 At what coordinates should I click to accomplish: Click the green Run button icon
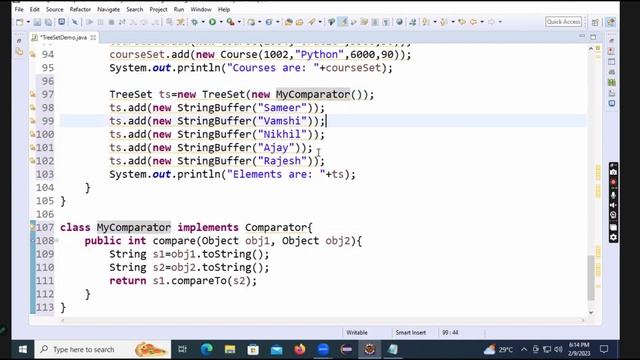tap(212, 22)
